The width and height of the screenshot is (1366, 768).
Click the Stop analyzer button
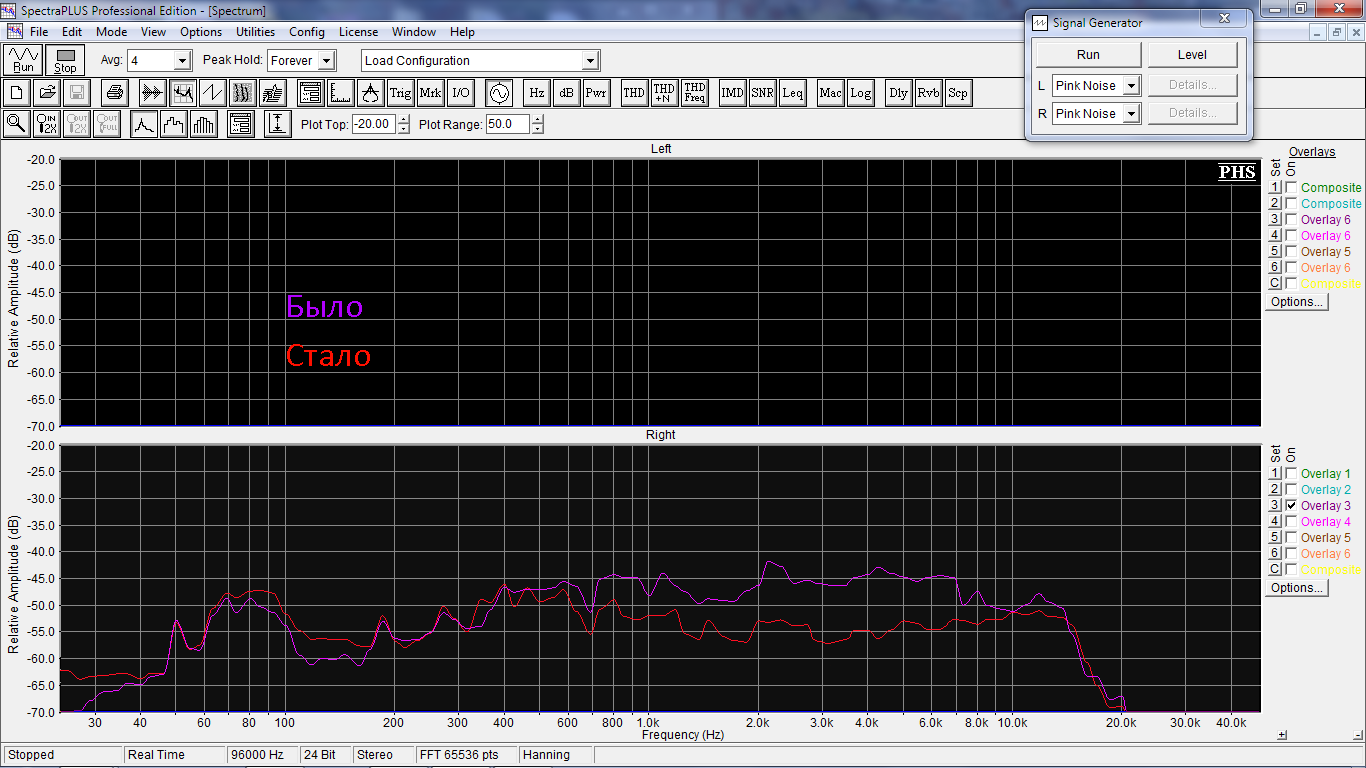tap(65, 60)
